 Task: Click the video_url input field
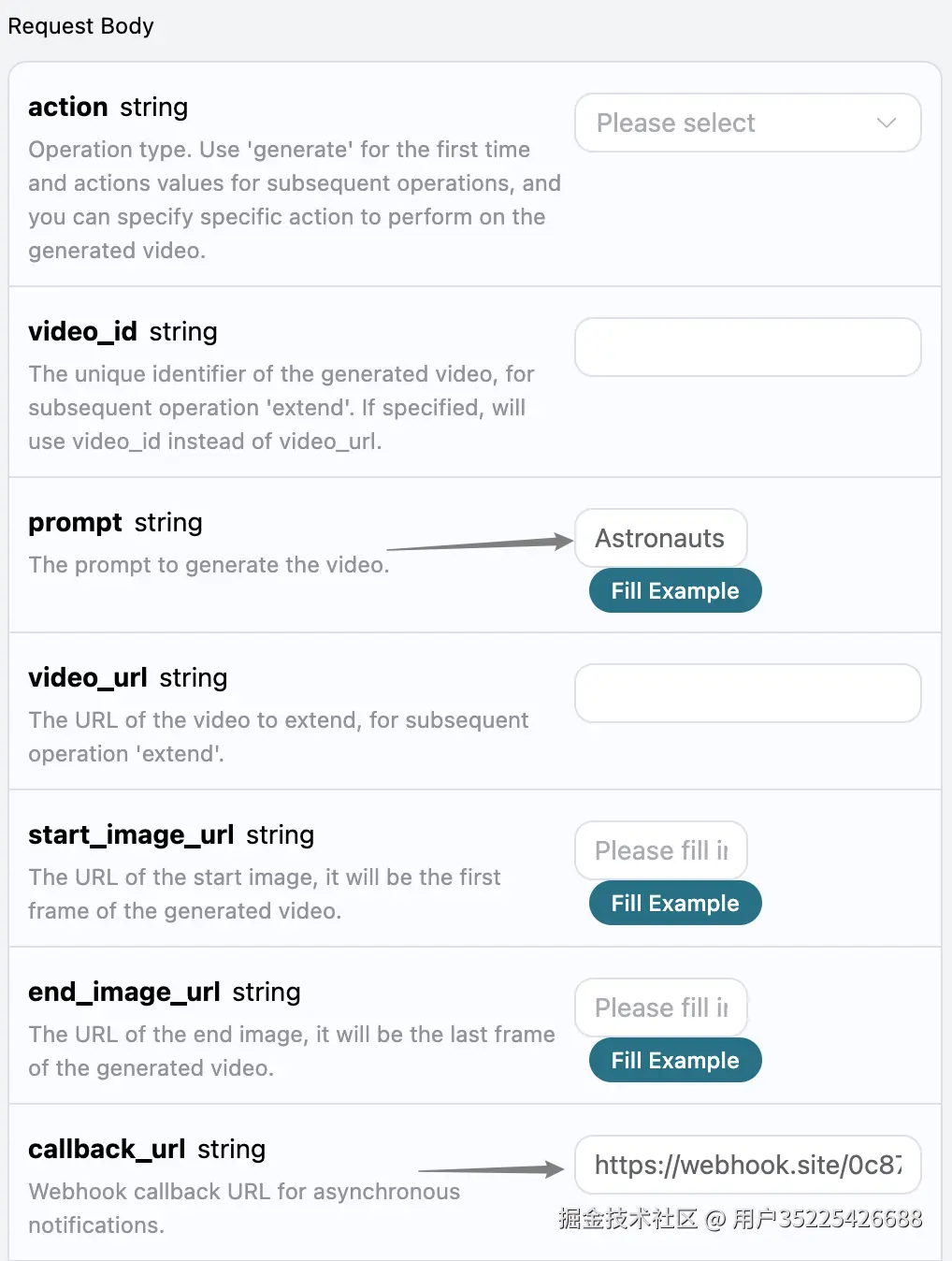point(747,693)
